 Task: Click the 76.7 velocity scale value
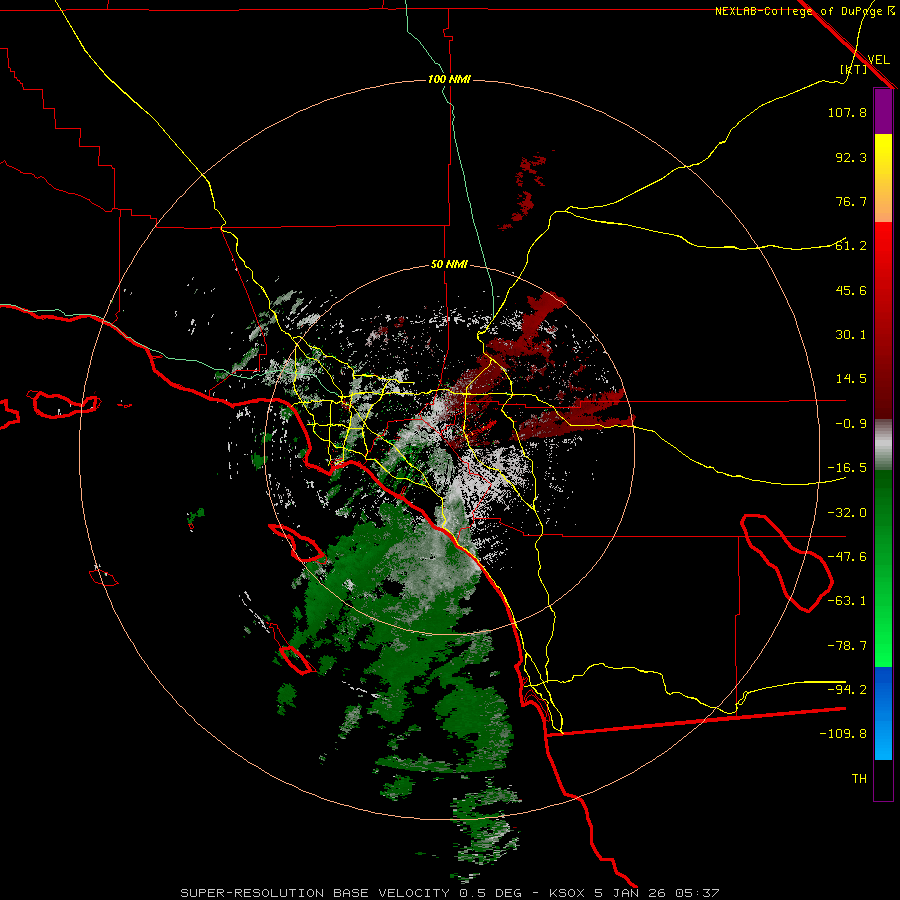click(851, 201)
